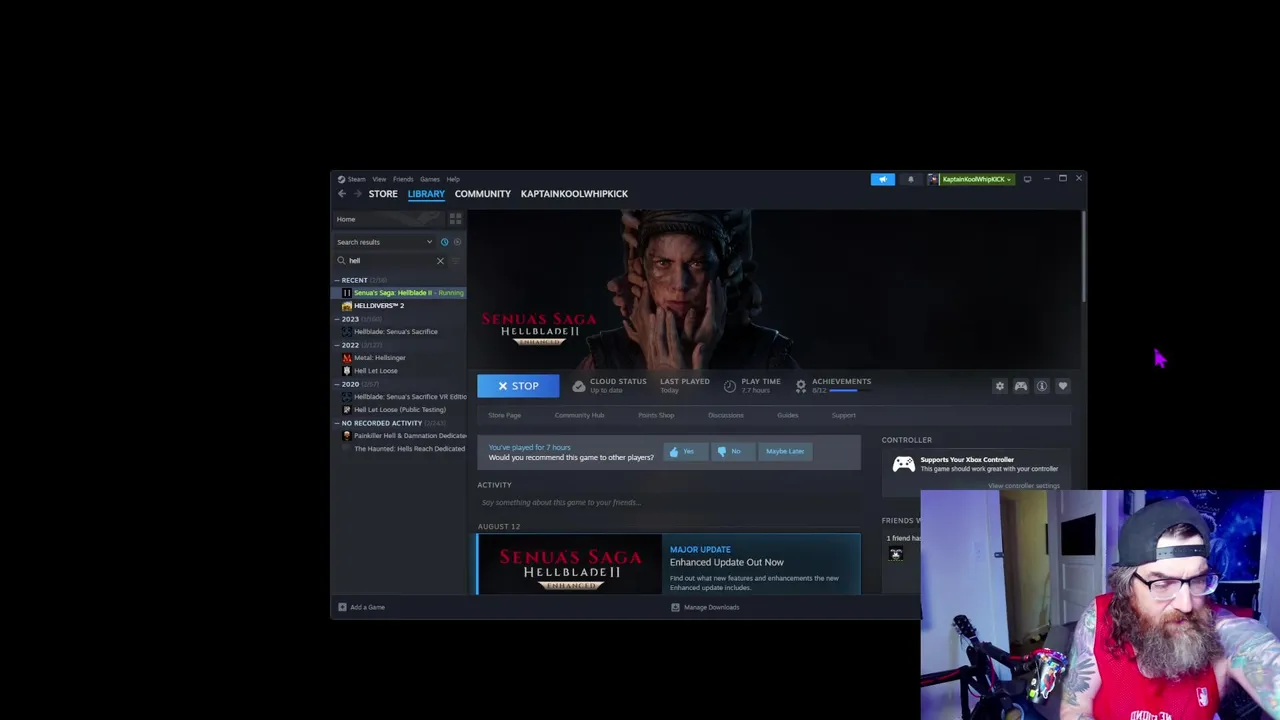Select Hell Let Loose (Public Testing)

[x=400, y=410]
